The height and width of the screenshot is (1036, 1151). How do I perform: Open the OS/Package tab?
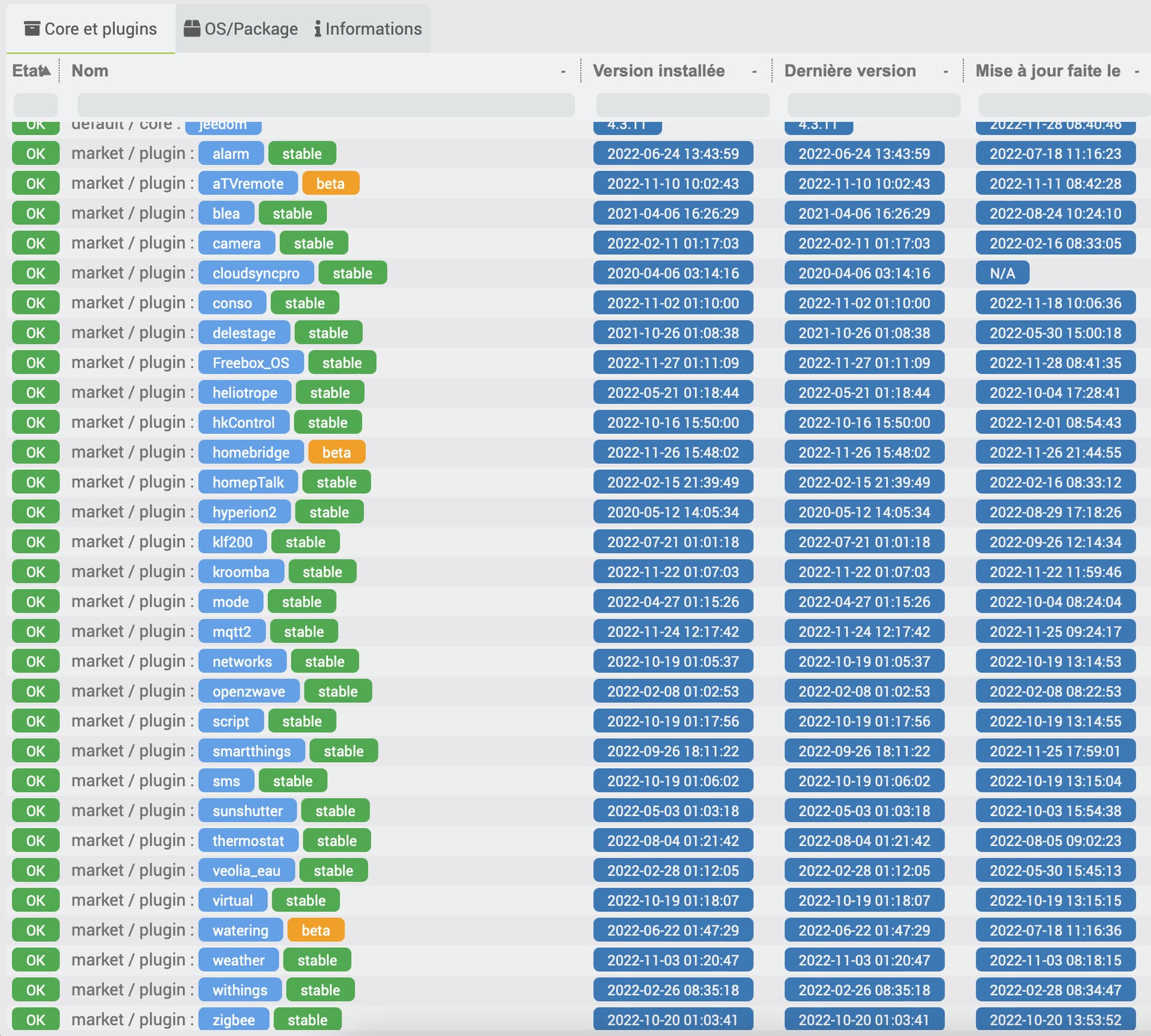(241, 29)
